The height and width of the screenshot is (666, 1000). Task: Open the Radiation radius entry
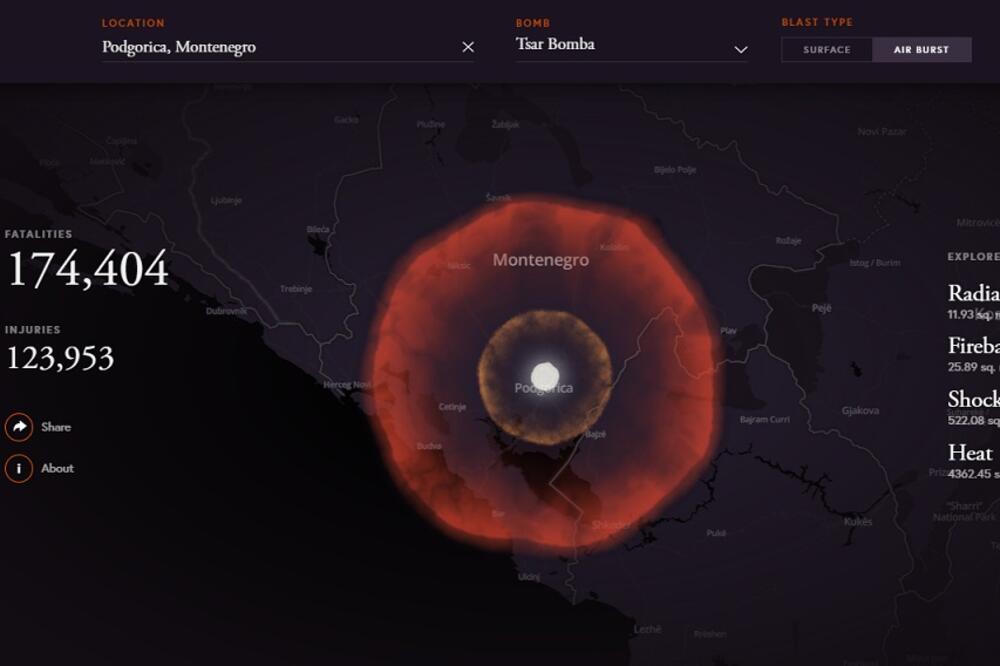coord(973,293)
